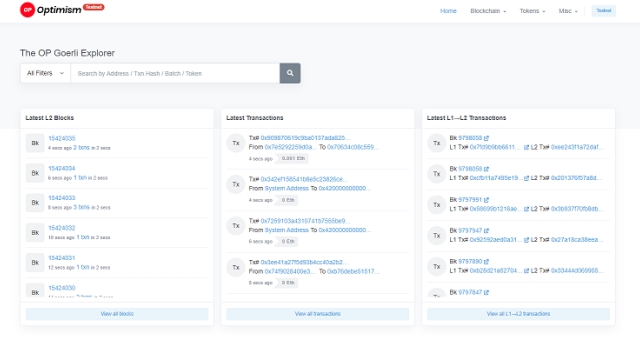Viewport: 640px width, 360px height.
Task: Click Bk icon for block 15424033
Action: (x=35, y=203)
